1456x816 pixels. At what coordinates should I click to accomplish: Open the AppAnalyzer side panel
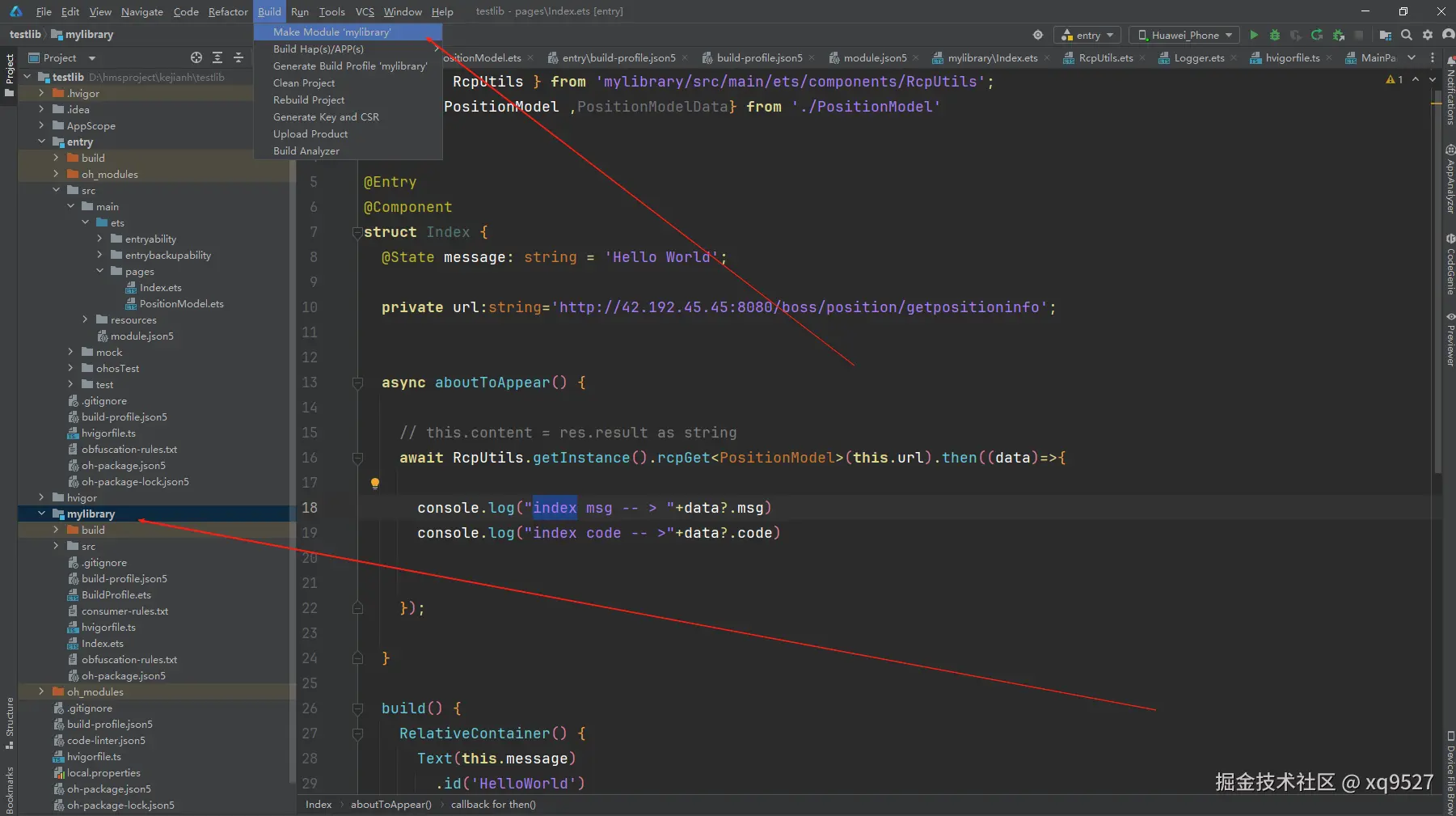(1450, 180)
